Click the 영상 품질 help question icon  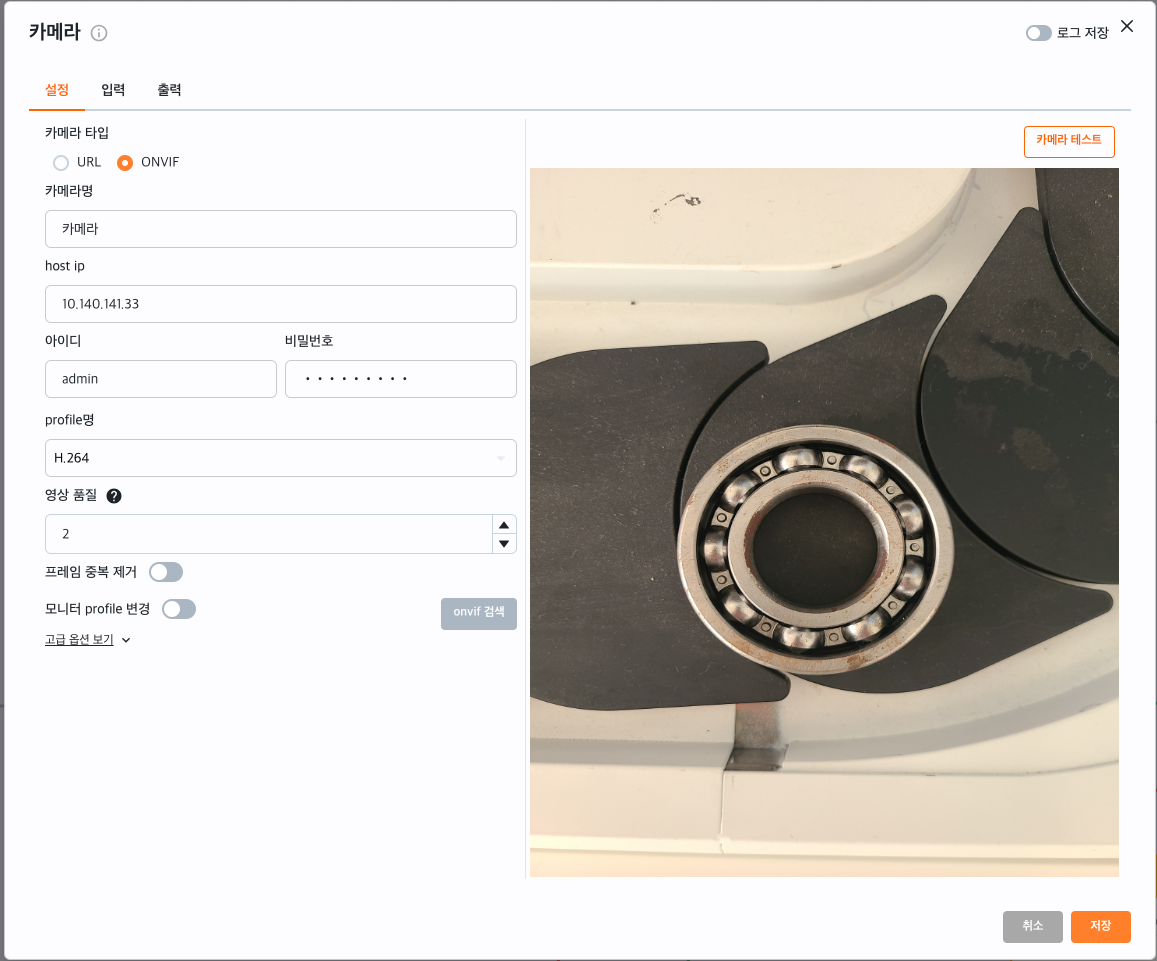[114, 496]
